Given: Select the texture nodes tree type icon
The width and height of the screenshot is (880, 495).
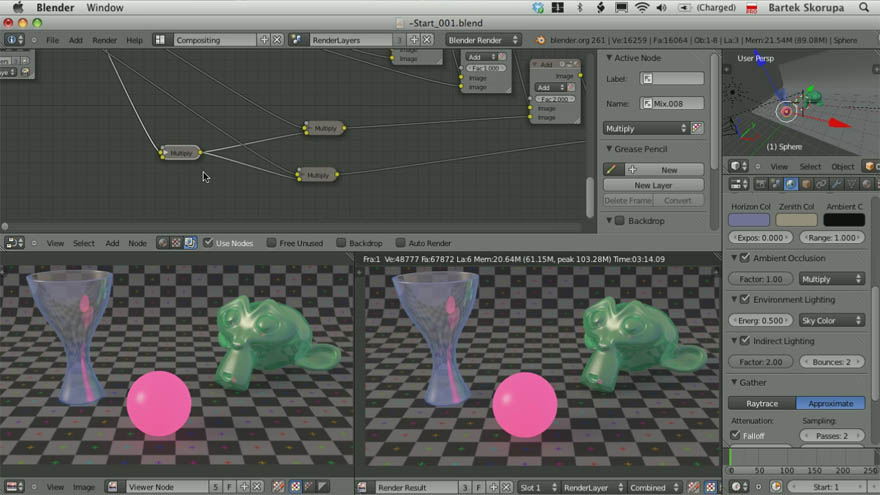Looking at the screenshot, I should (176, 243).
